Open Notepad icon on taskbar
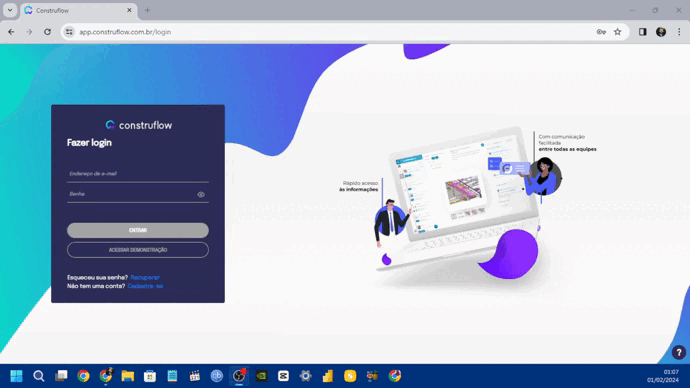 pyautogui.click(x=172, y=376)
